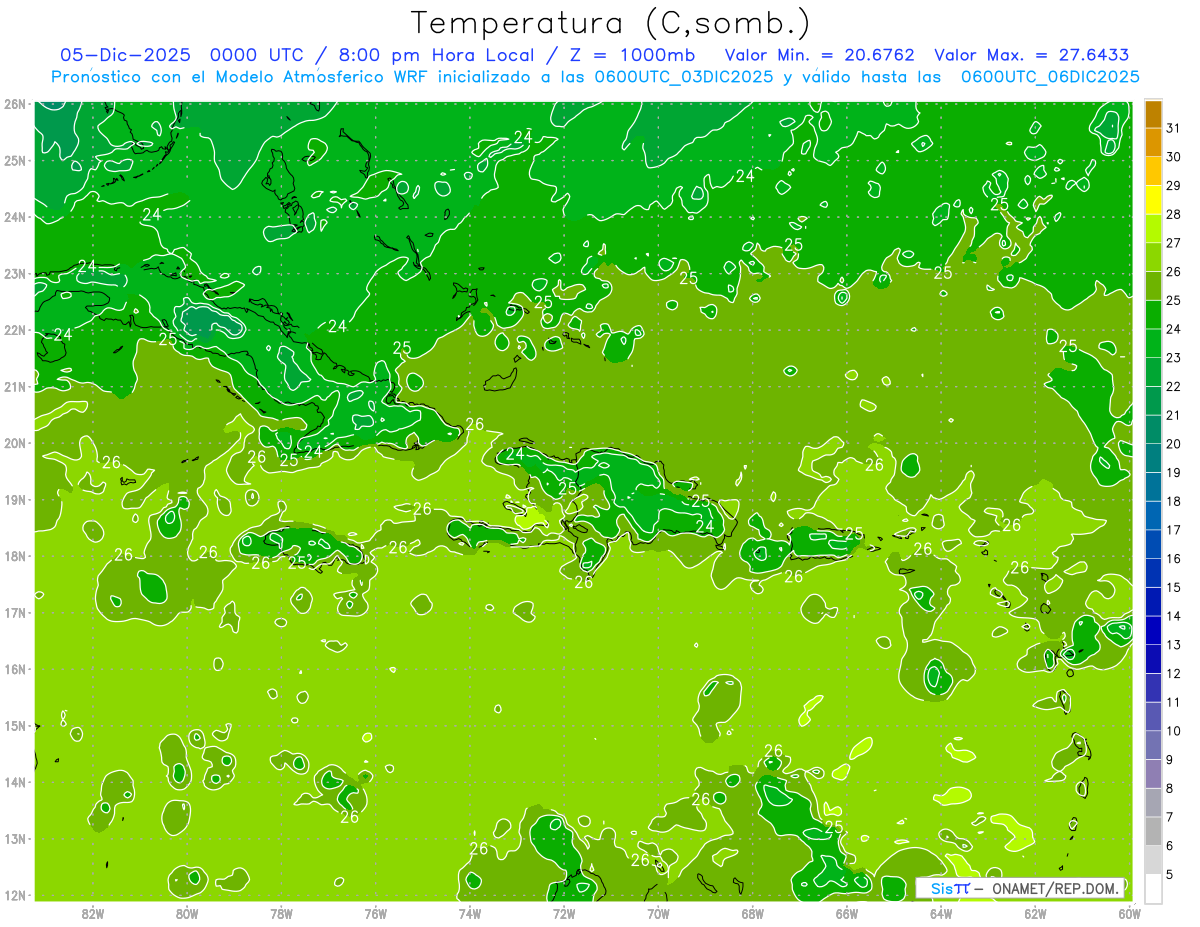
Task: Click the 13N latitude axis label
Action: (x=15, y=838)
